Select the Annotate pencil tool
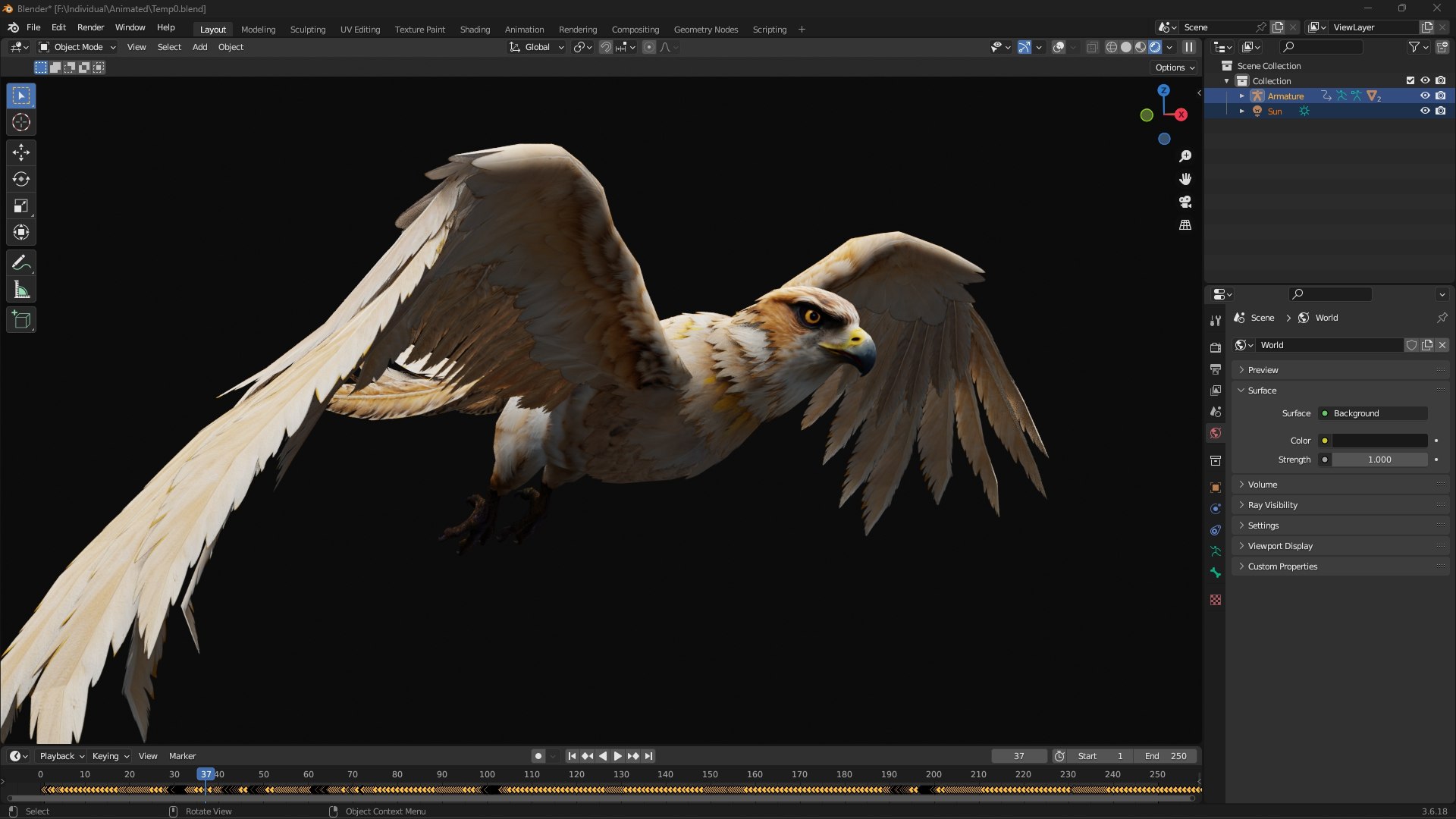Viewport: 1456px width, 819px height. 21,263
